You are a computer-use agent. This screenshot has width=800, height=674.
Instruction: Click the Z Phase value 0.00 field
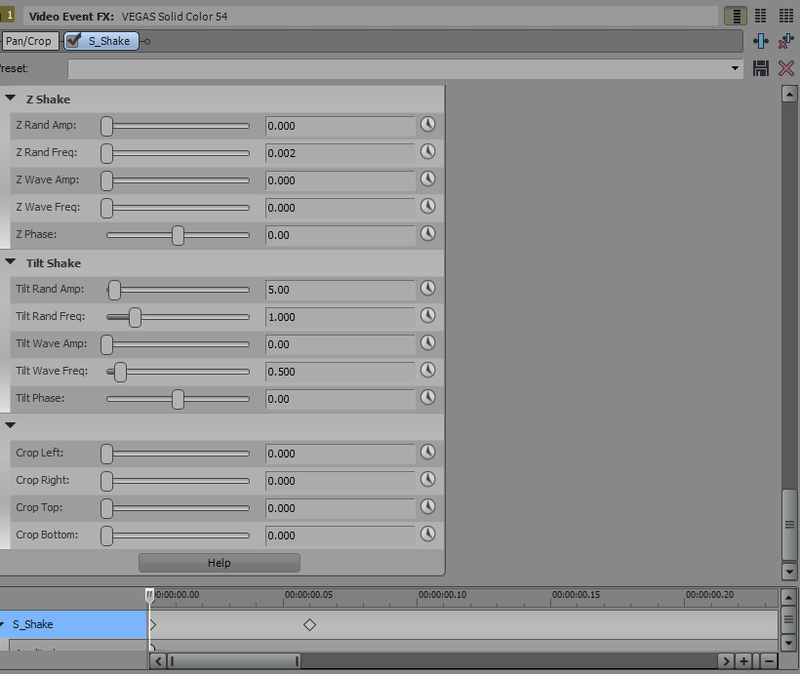click(340, 235)
